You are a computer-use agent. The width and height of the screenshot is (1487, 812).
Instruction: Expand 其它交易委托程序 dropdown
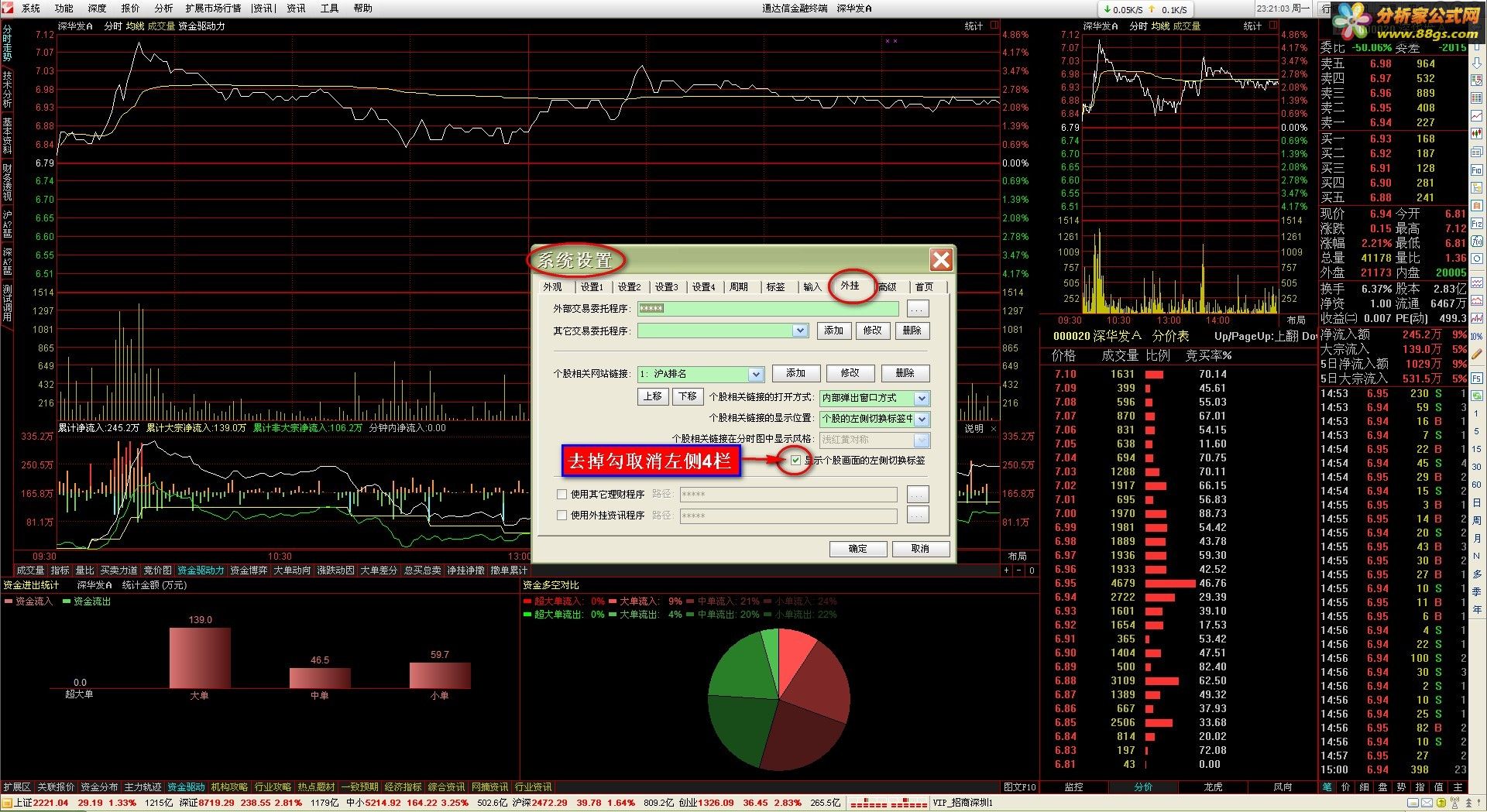tap(800, 331)
